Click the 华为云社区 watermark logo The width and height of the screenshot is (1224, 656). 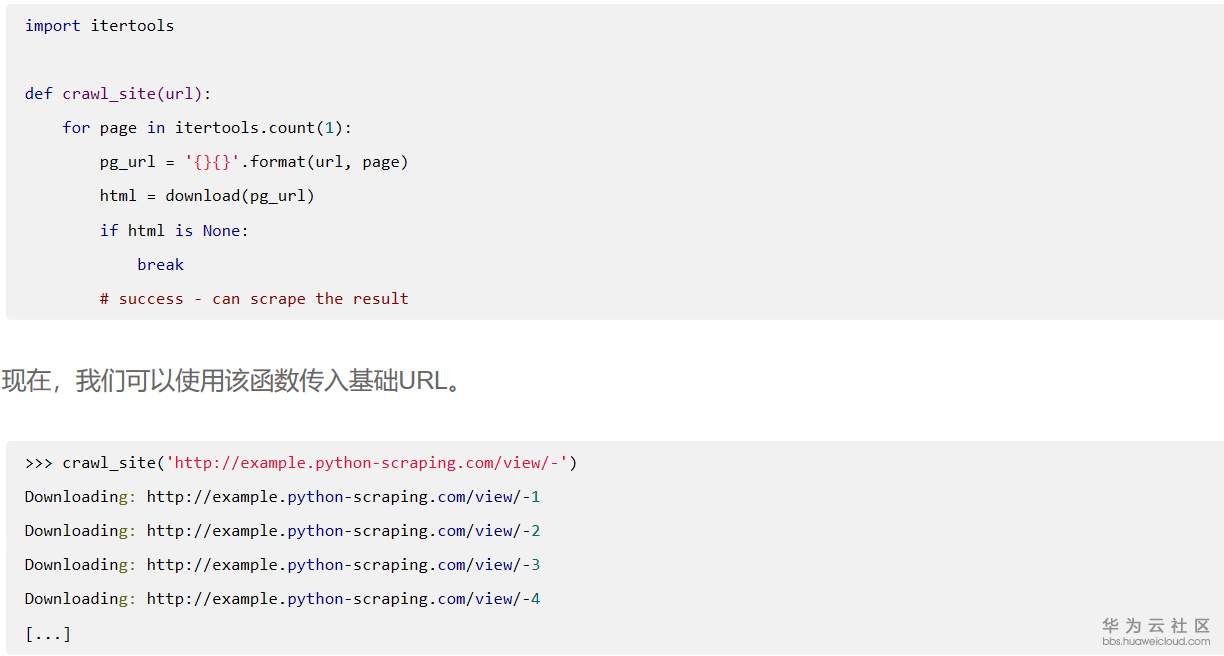pyautogui.click(x=1156, y=625)
